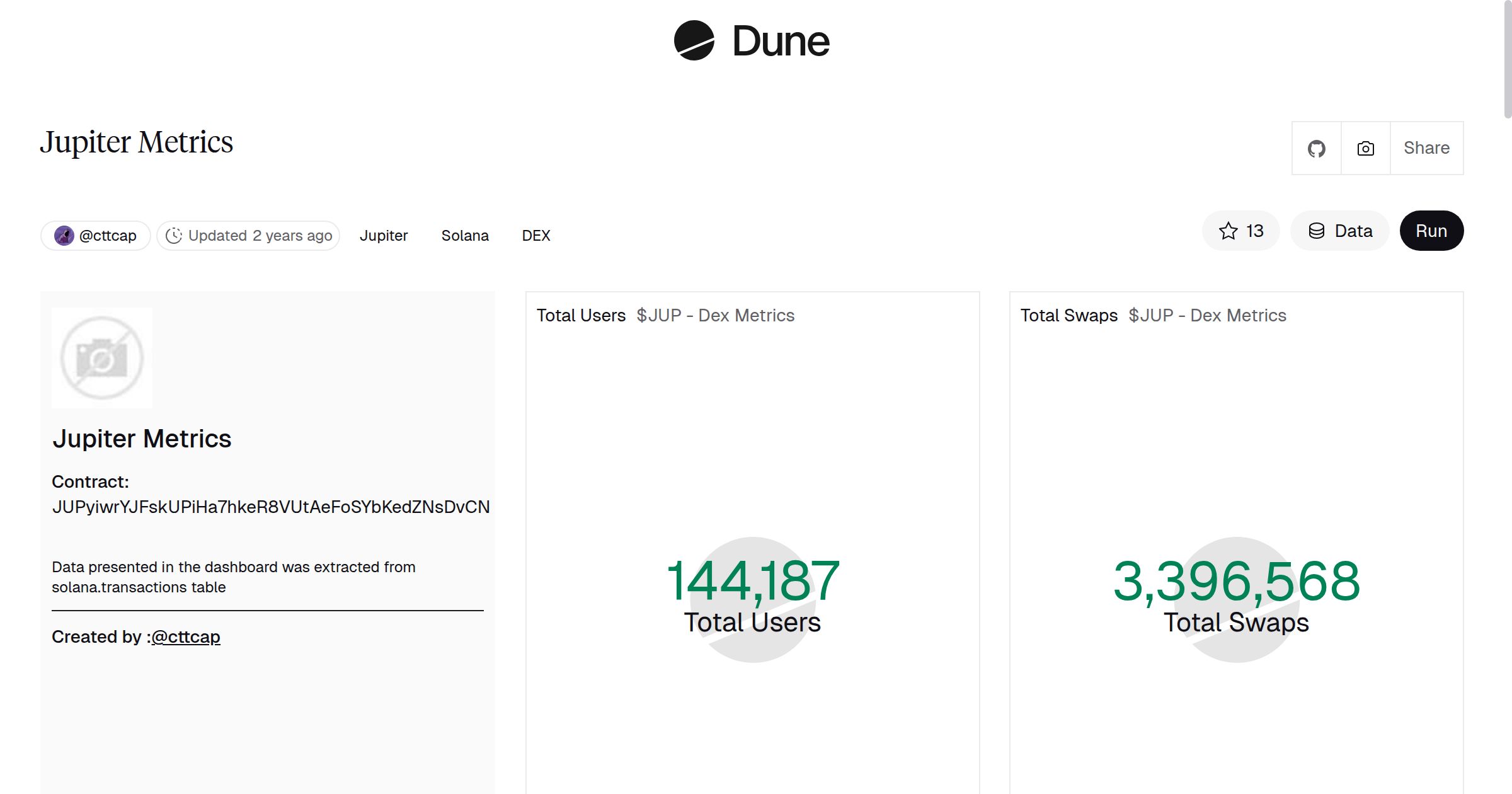Toggle the Data panel open

1340,231
